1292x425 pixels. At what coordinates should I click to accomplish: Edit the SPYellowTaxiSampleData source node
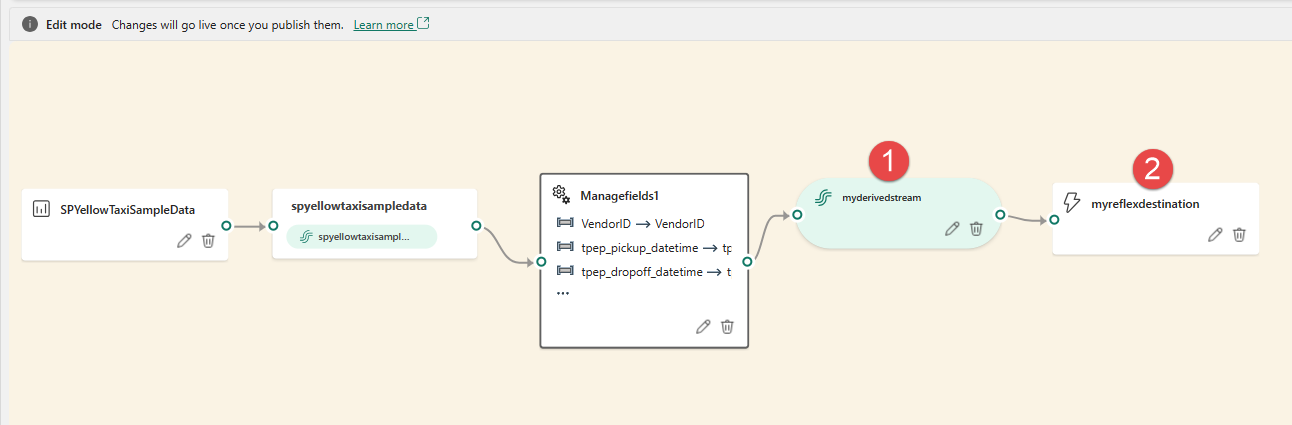(x=184, y=240)
